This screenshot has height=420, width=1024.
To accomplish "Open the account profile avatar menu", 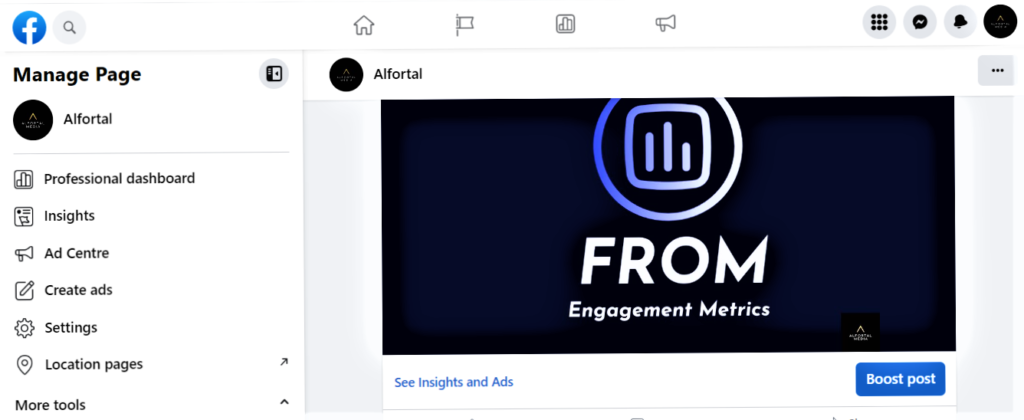I will click(x=1000, y=22).
